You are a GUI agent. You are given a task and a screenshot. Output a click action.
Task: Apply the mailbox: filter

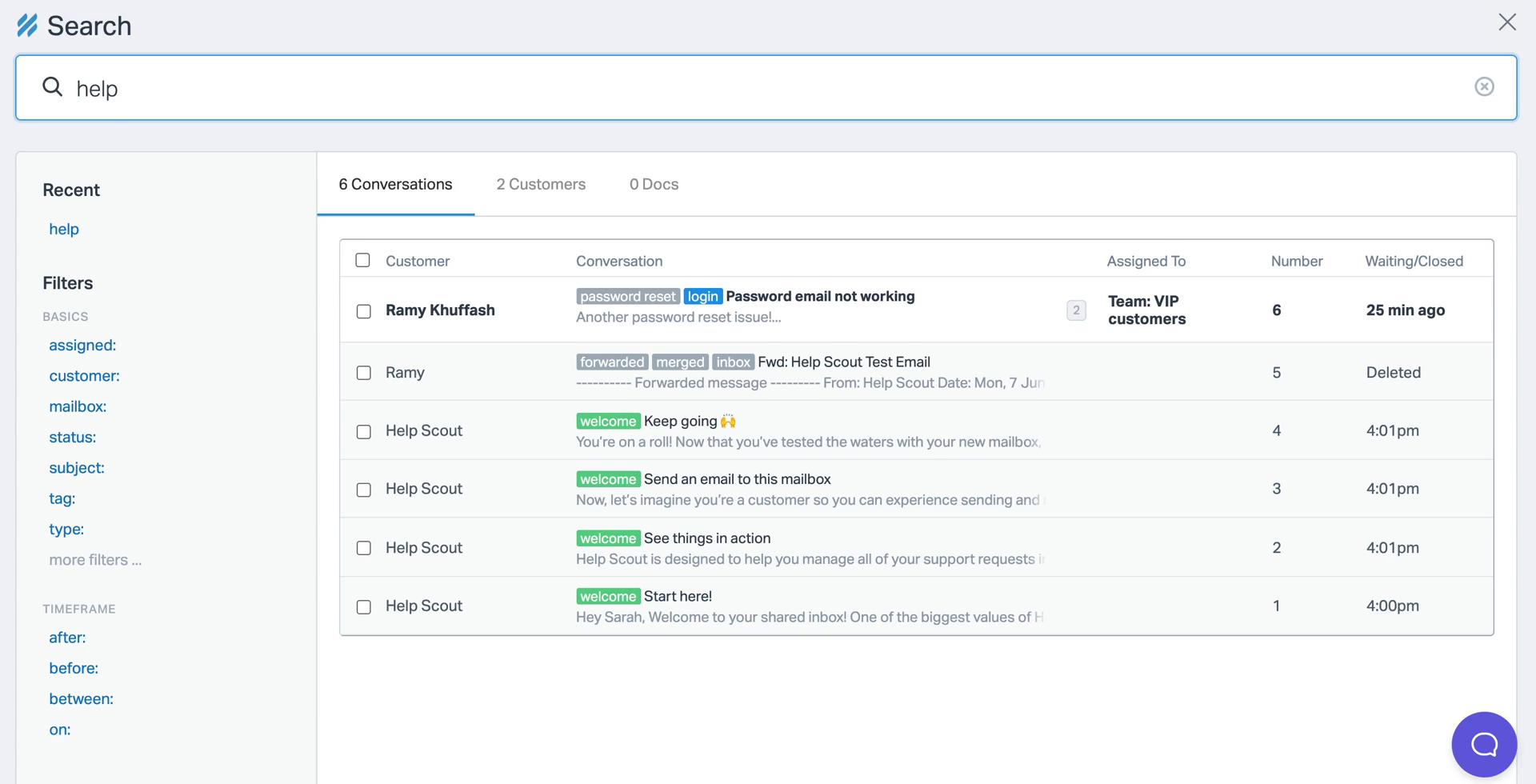click(78, 406)
